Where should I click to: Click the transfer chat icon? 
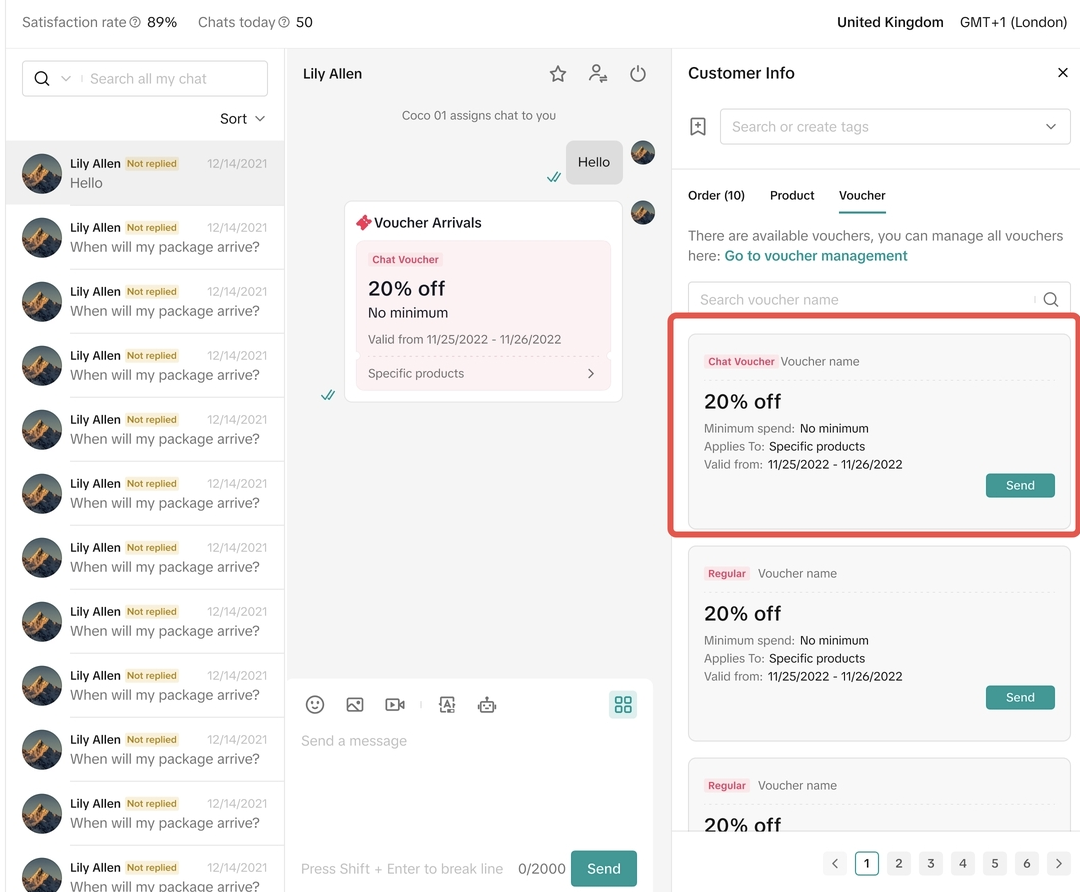[598, 74]
